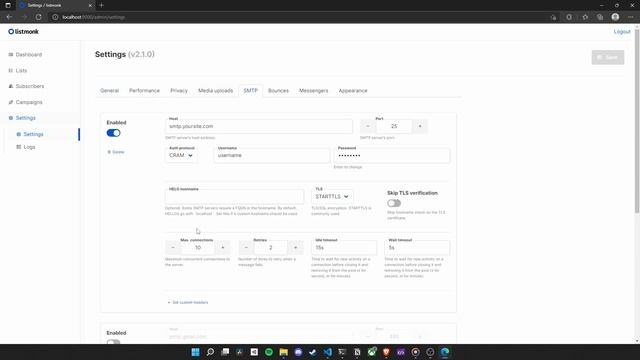The height and width of the screenshot is (360, 640).
Task: Open the Windows Start menu
Action: coord(196,352)
